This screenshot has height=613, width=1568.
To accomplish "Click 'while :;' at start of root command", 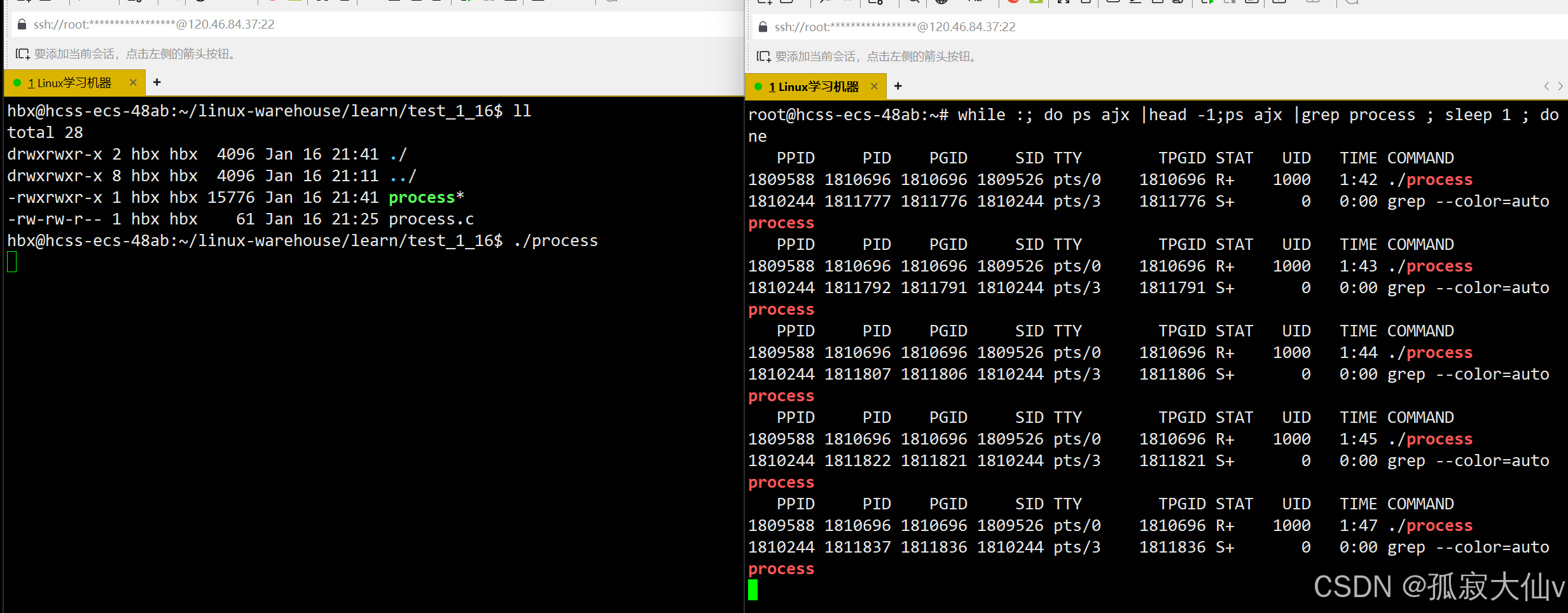I will pos(996,115).
